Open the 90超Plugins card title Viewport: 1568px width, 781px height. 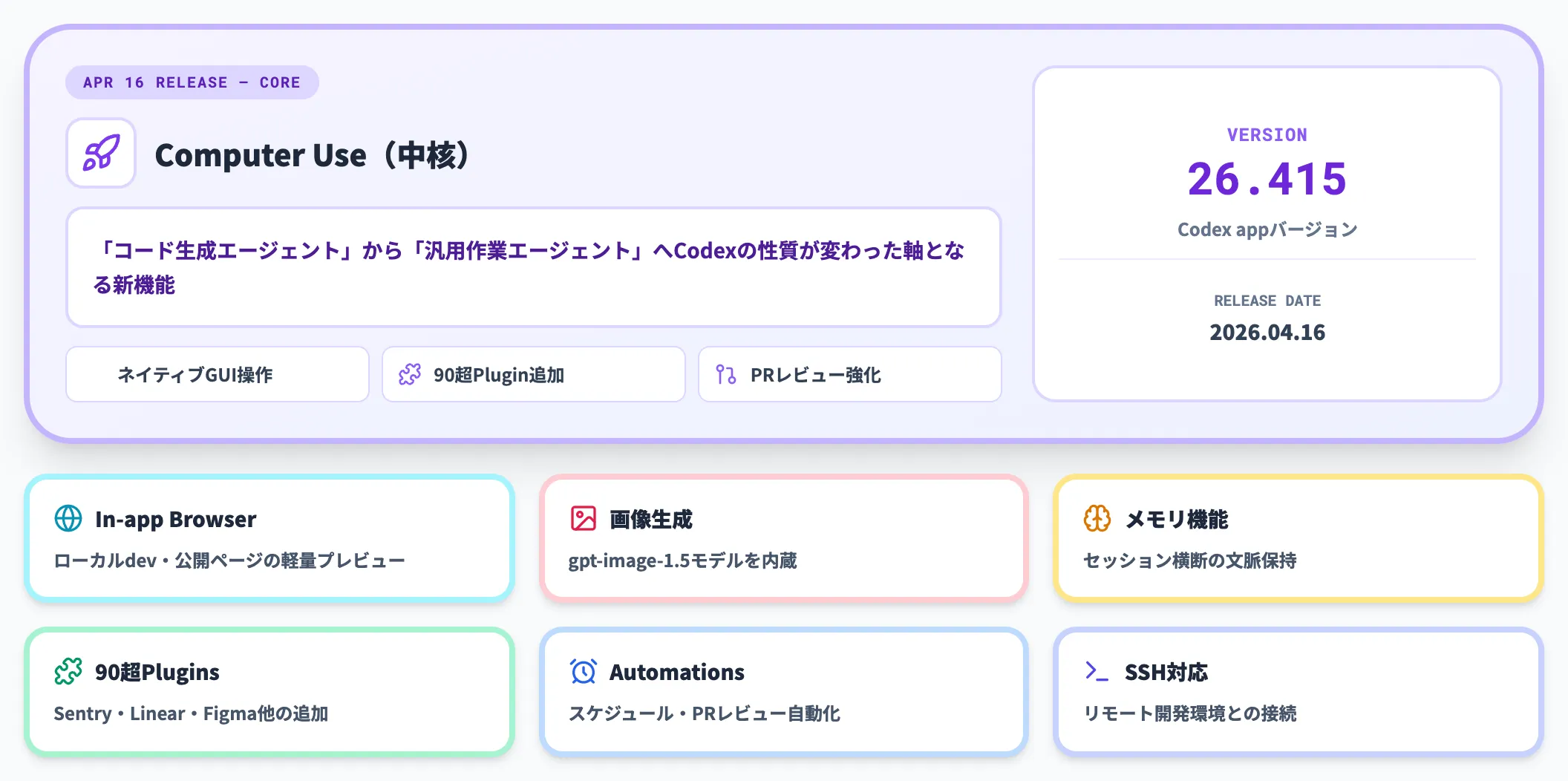[157, 672]
